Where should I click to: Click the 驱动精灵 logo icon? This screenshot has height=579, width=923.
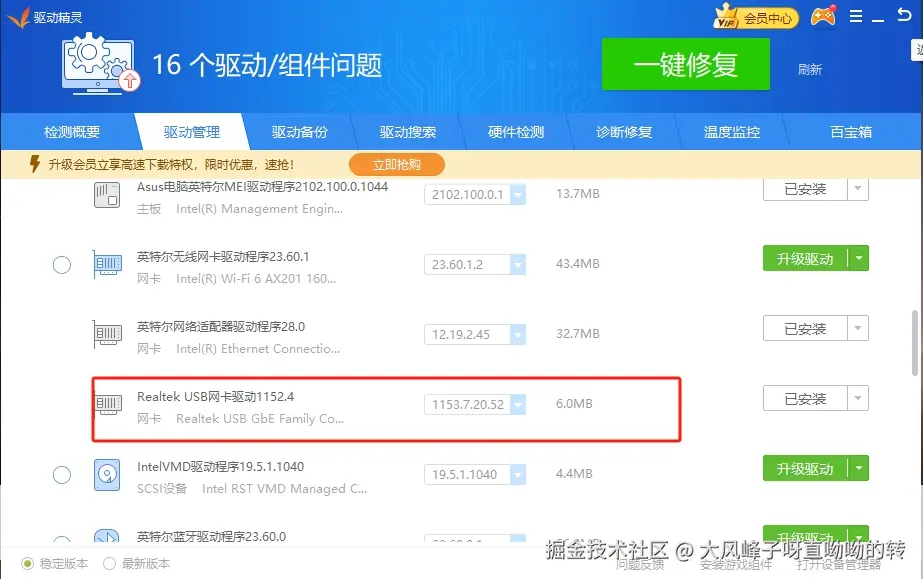click(x=19, y=16)
